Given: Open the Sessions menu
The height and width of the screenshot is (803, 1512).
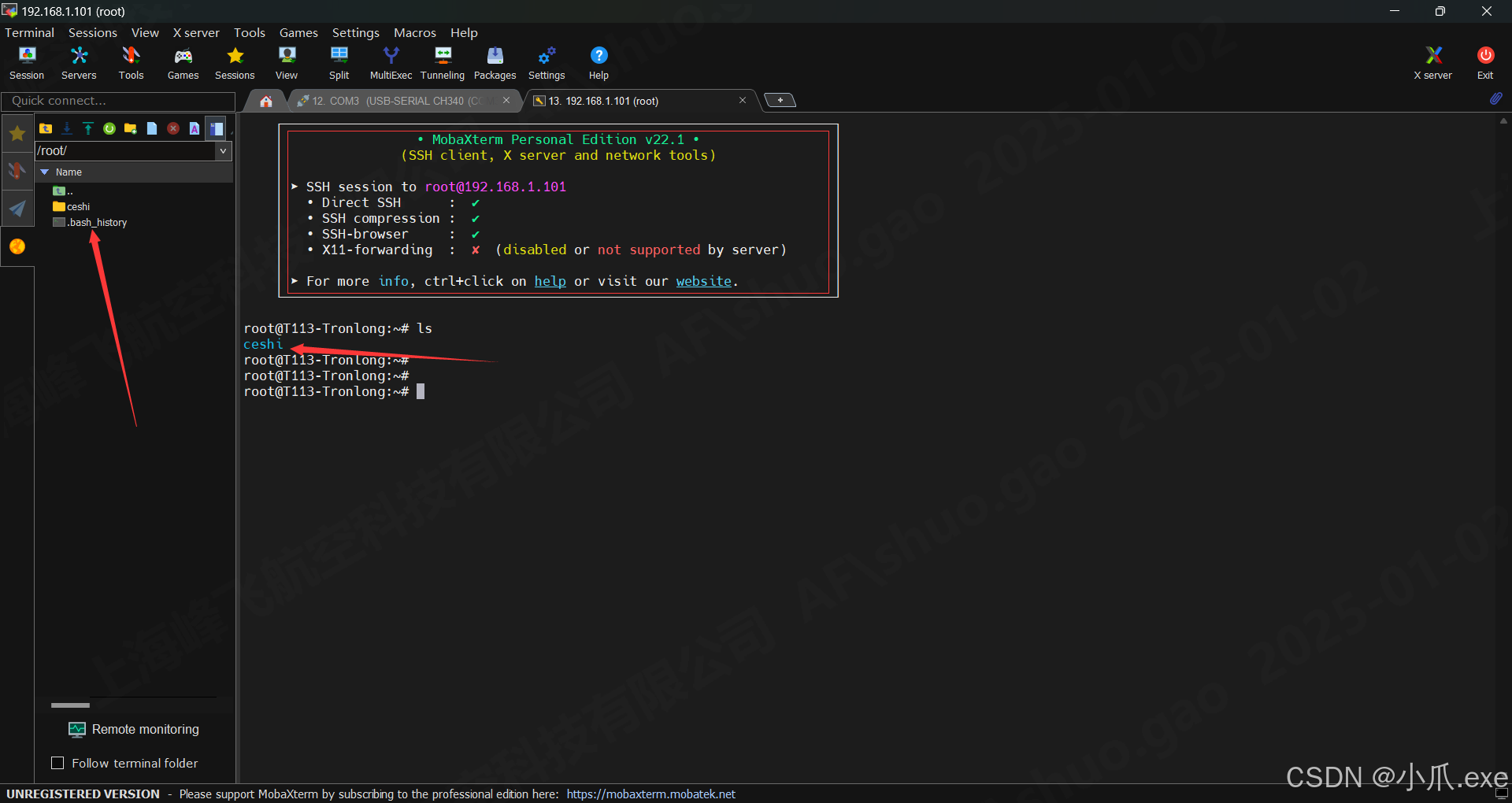Looking at the screenshot, I should pyautogui.click(x=93, y=32).
